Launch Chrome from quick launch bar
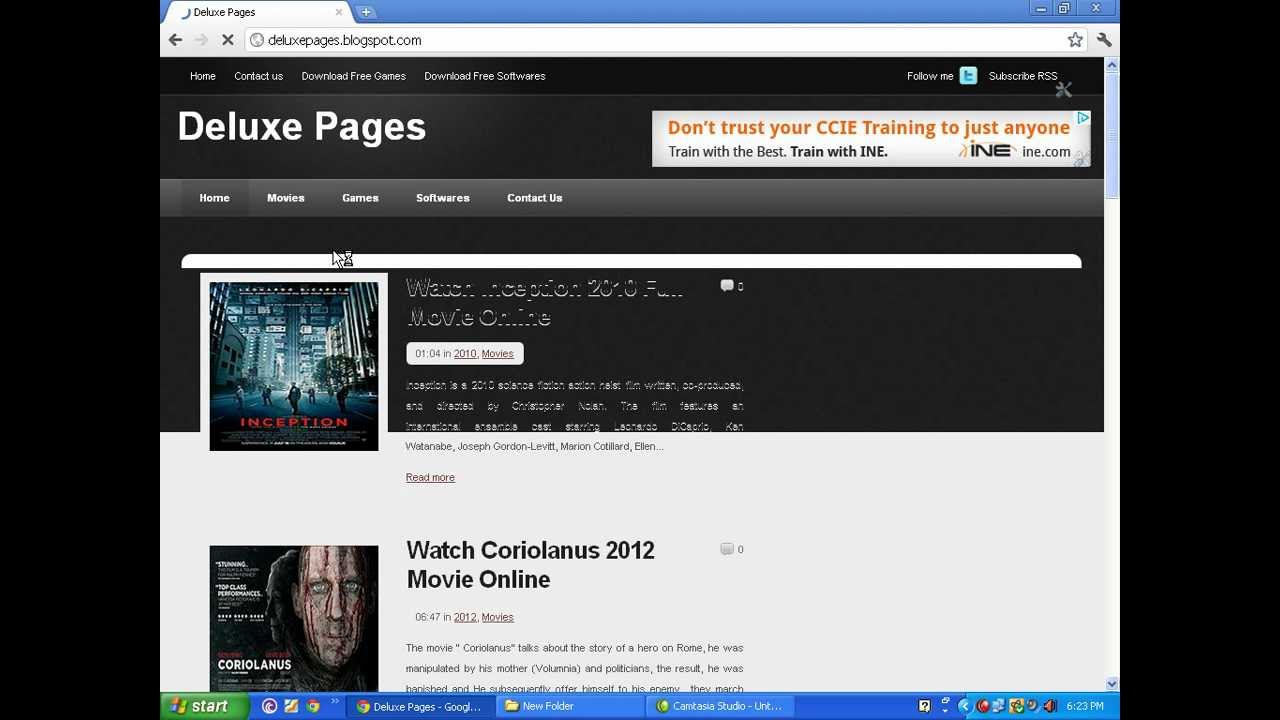The image size is (1280, 720). (x=313, y=706)
